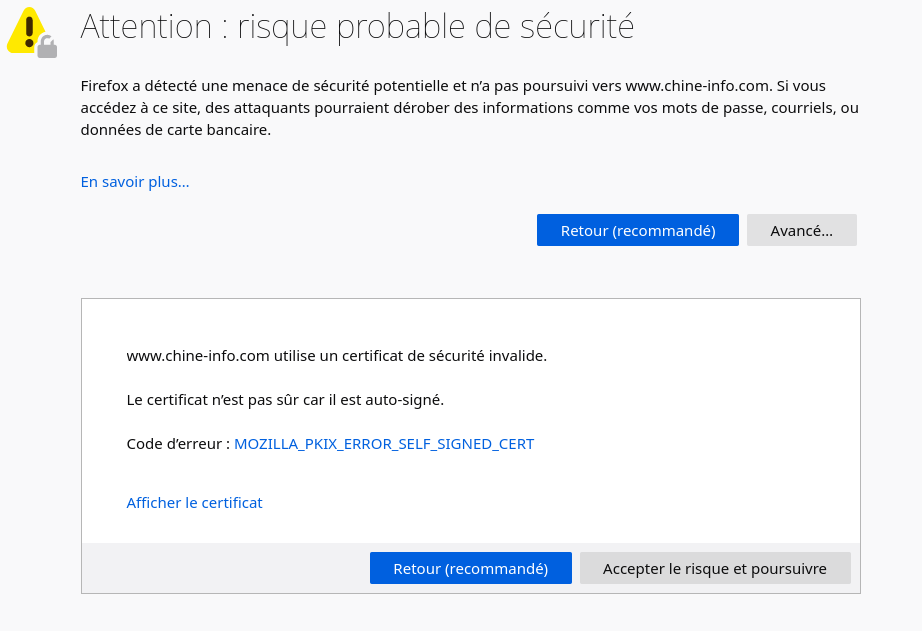
Task: Click "www.chine-info.com" in the top warning paragraph
Action: pos(692,86)
